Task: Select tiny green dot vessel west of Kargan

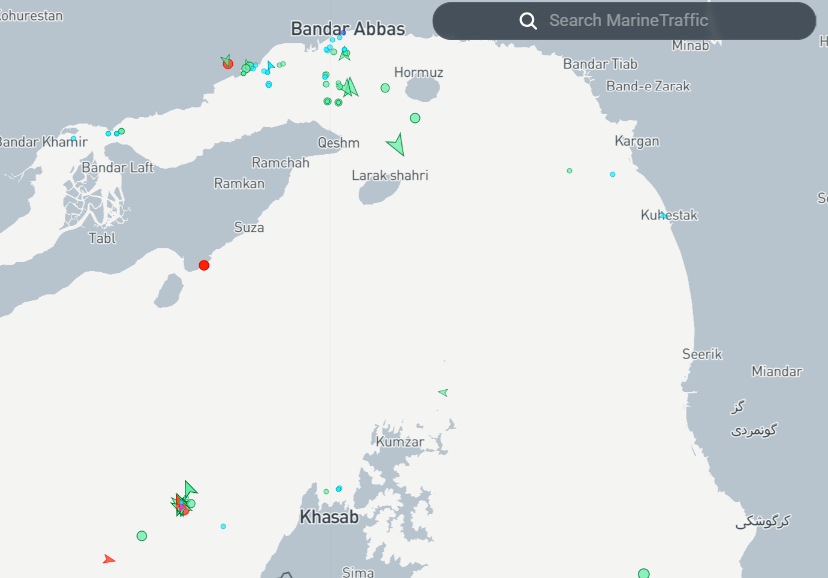Action: [x=569, y=170]
